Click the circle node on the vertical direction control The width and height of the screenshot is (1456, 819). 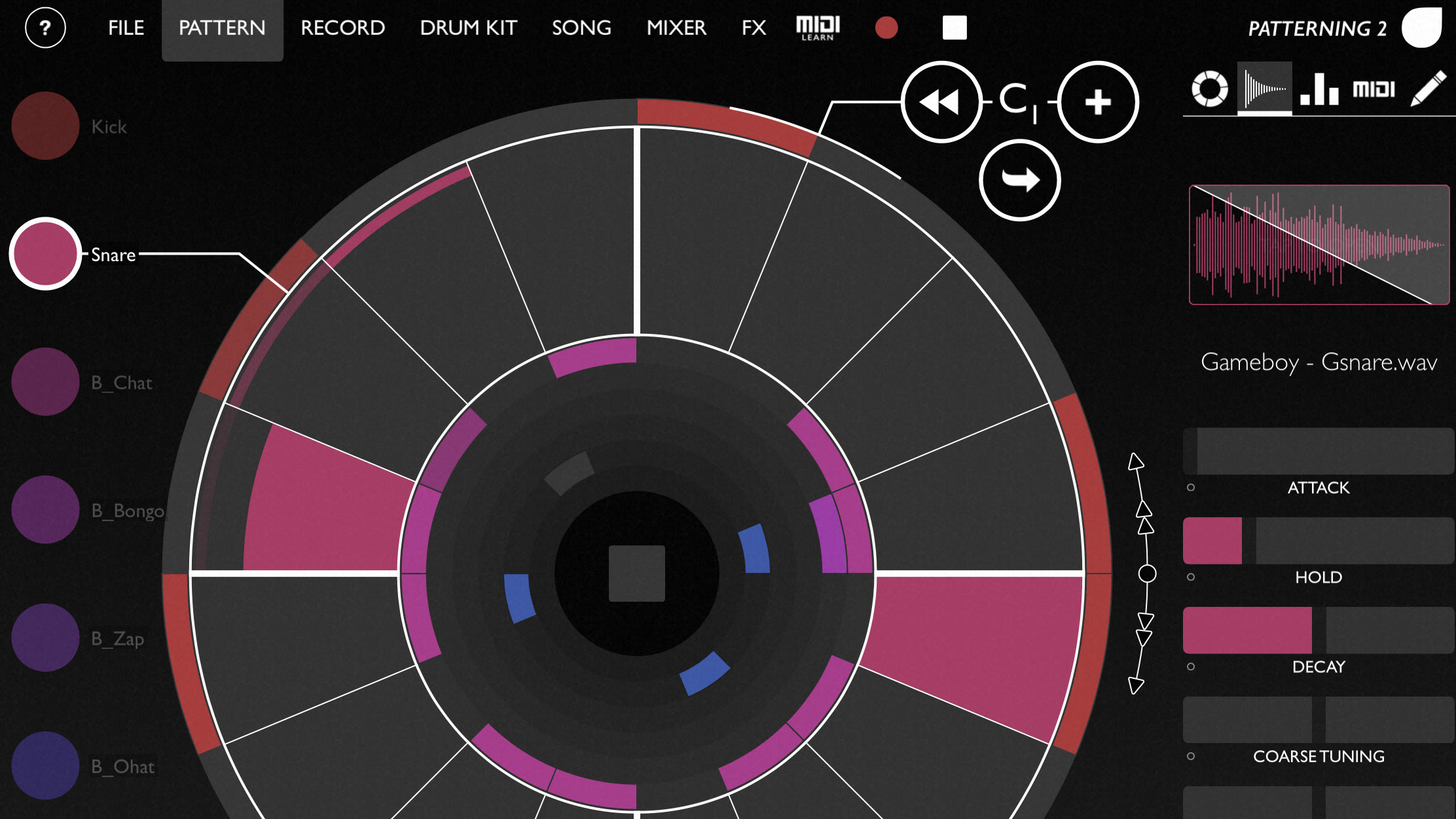[x=1147, y=574]
